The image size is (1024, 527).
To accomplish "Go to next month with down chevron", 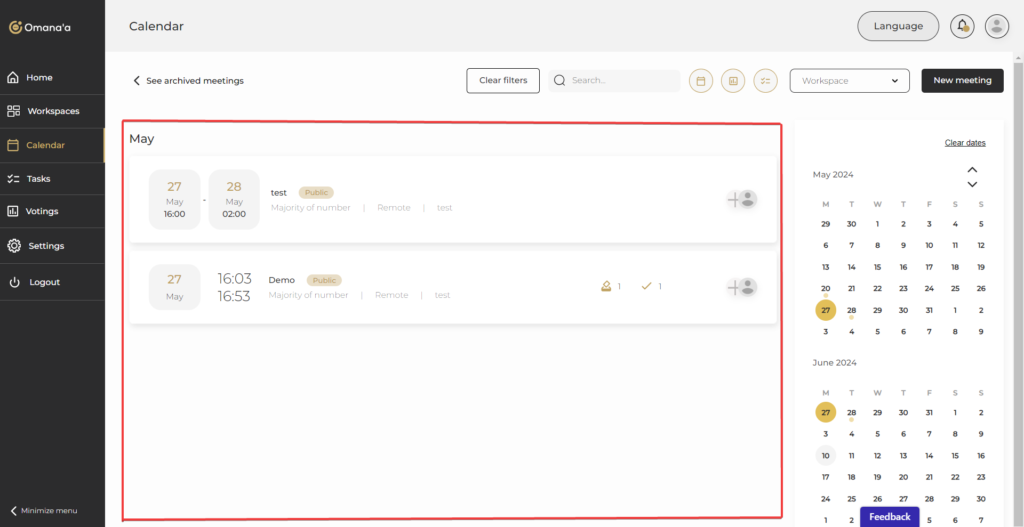I will click(972, 184).
